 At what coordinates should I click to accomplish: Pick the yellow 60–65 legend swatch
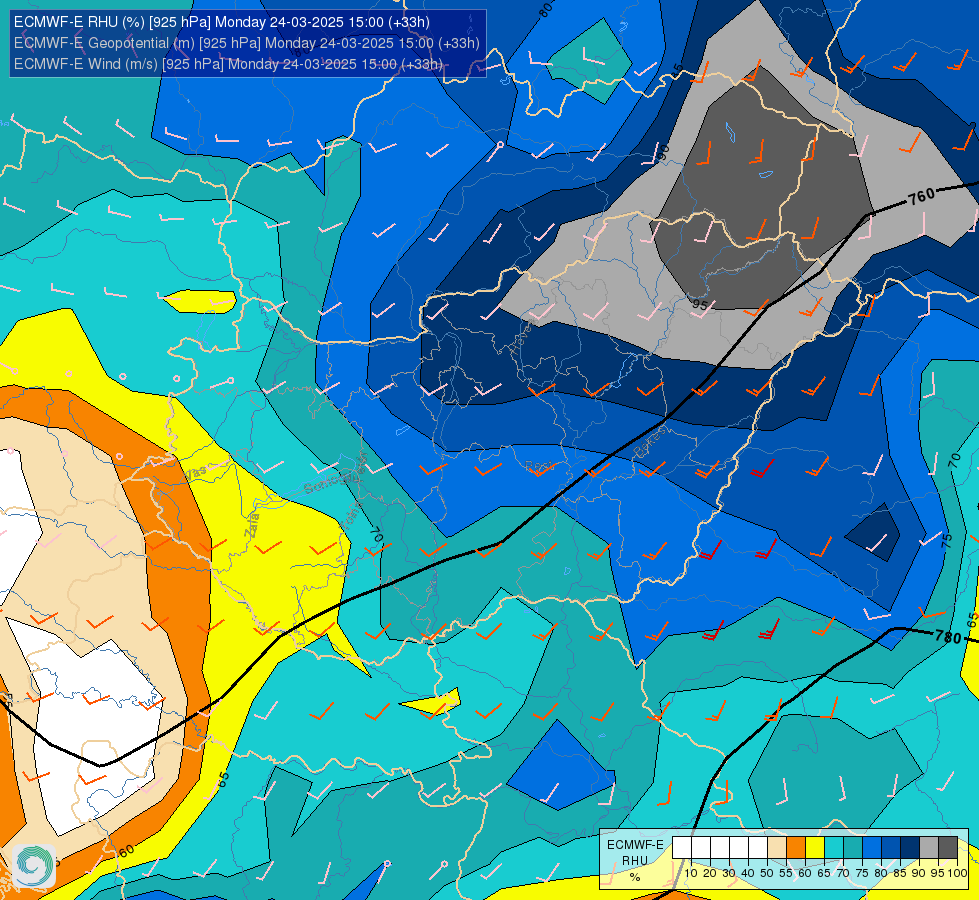[815, 848]
